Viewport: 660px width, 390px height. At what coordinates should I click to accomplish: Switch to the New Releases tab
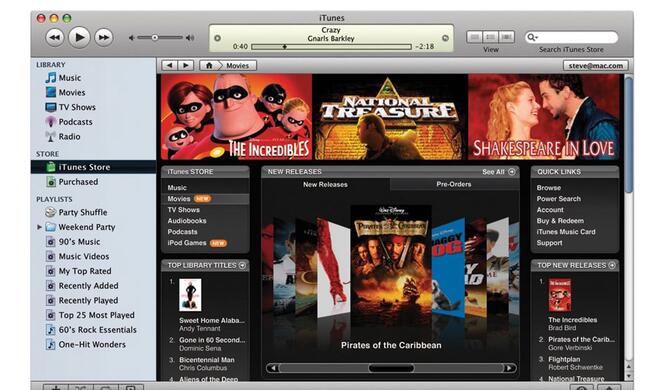pos(325,184)
